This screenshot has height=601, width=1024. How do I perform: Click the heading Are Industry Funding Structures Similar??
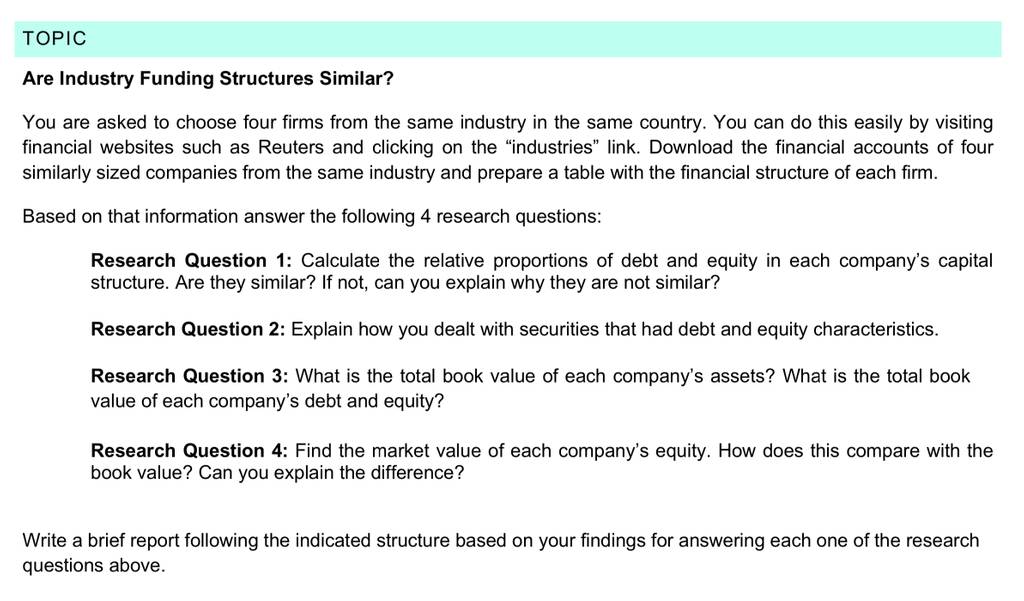pos(208,78)
